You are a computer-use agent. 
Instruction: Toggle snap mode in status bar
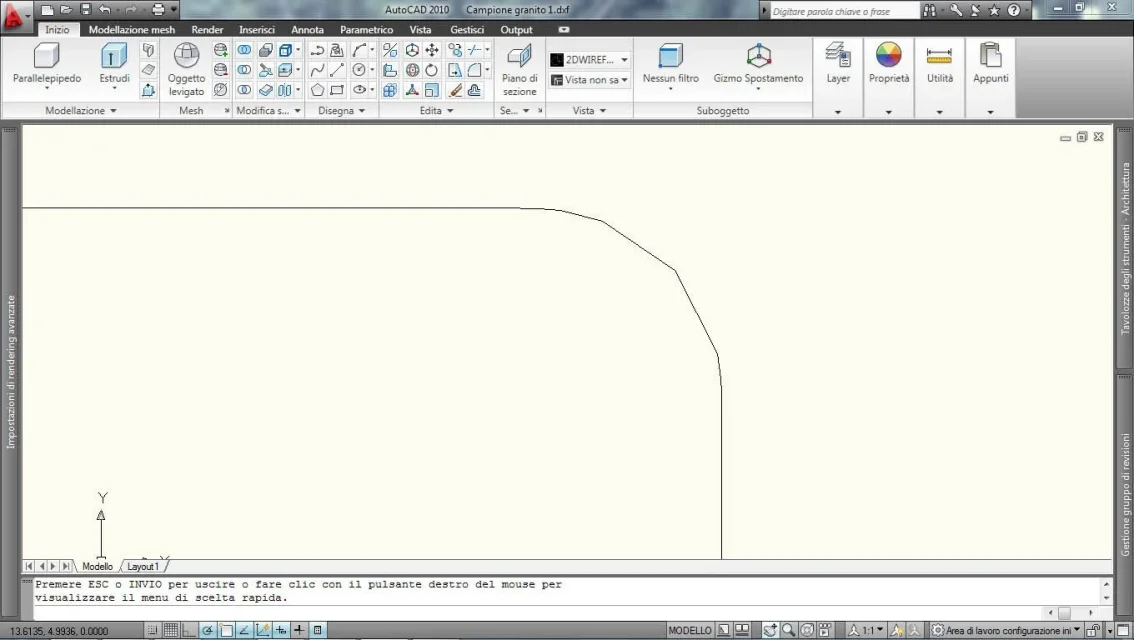click(152, 631)
